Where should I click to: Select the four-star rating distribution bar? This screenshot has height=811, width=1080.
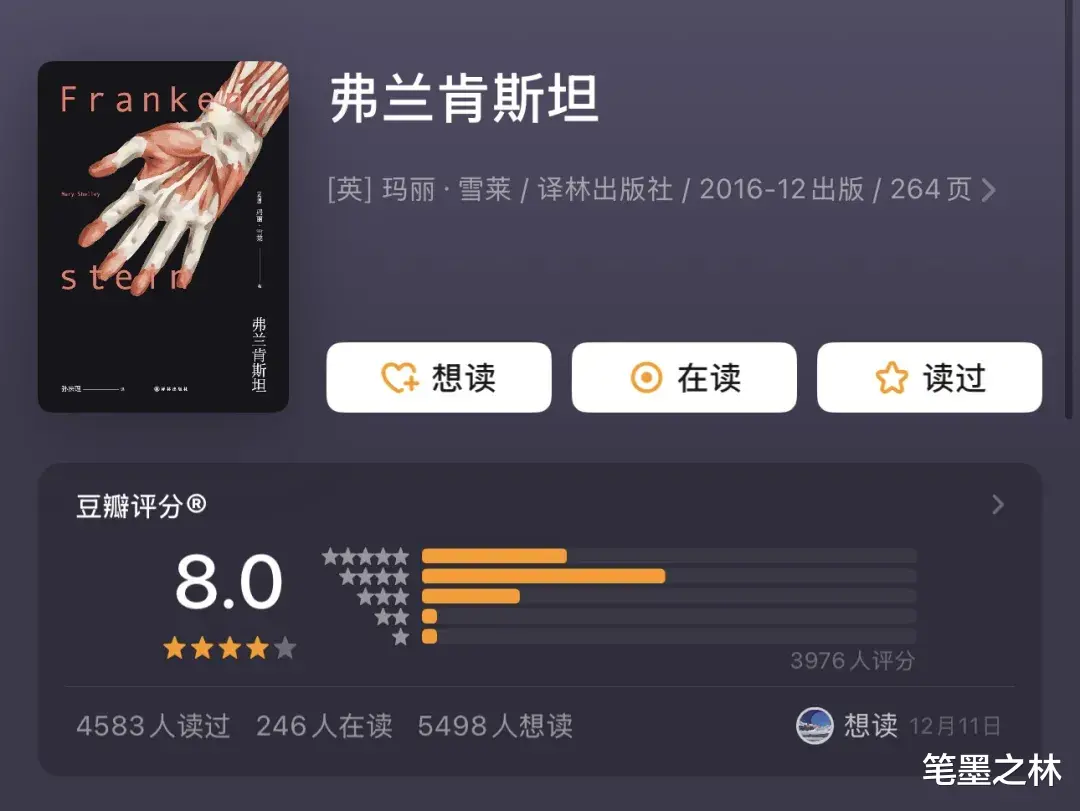[669, 576]
